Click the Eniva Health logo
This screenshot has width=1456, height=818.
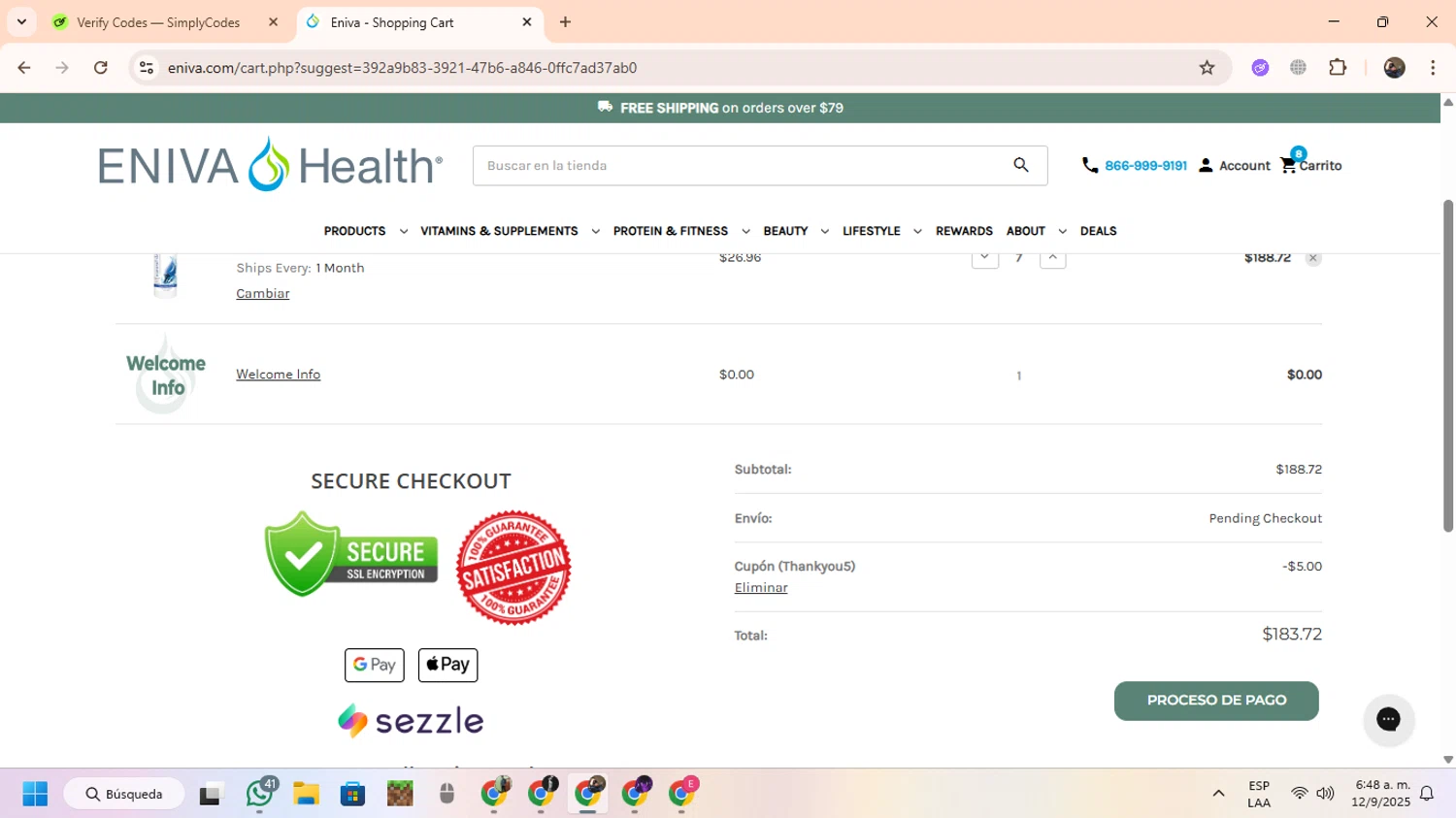pos(270,165)
